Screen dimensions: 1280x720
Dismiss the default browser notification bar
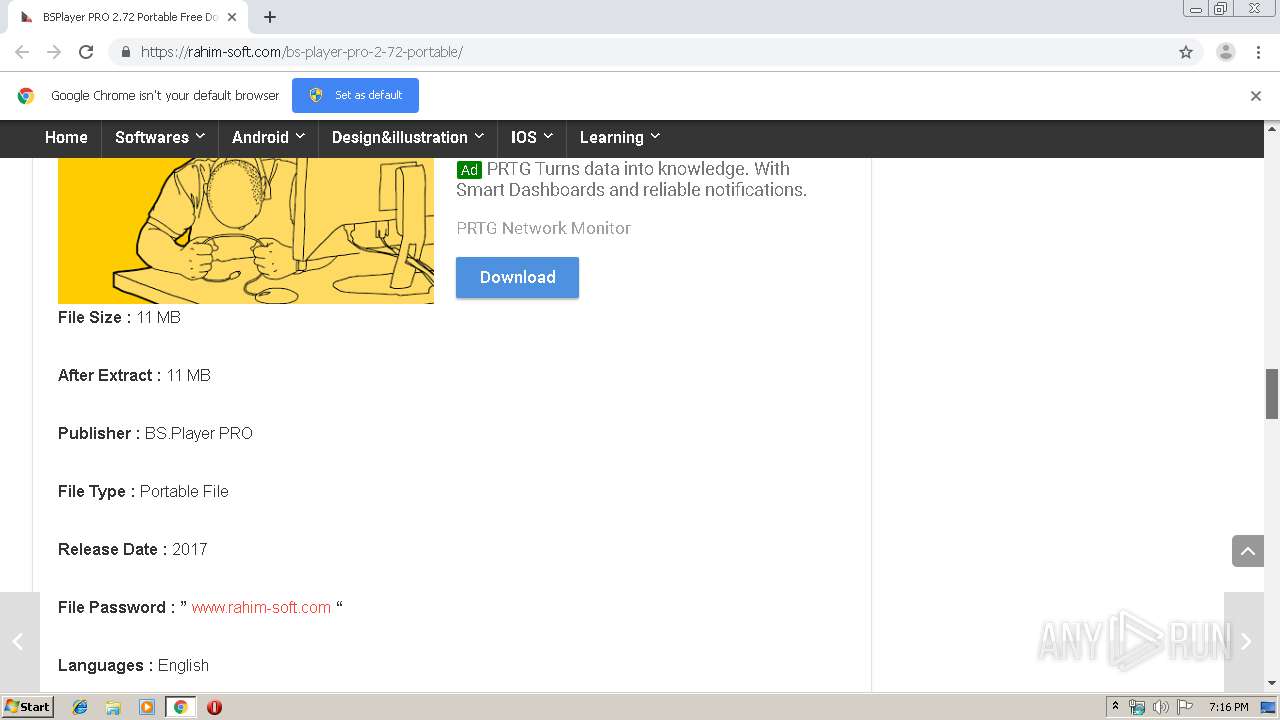(x=1256, y=96)
